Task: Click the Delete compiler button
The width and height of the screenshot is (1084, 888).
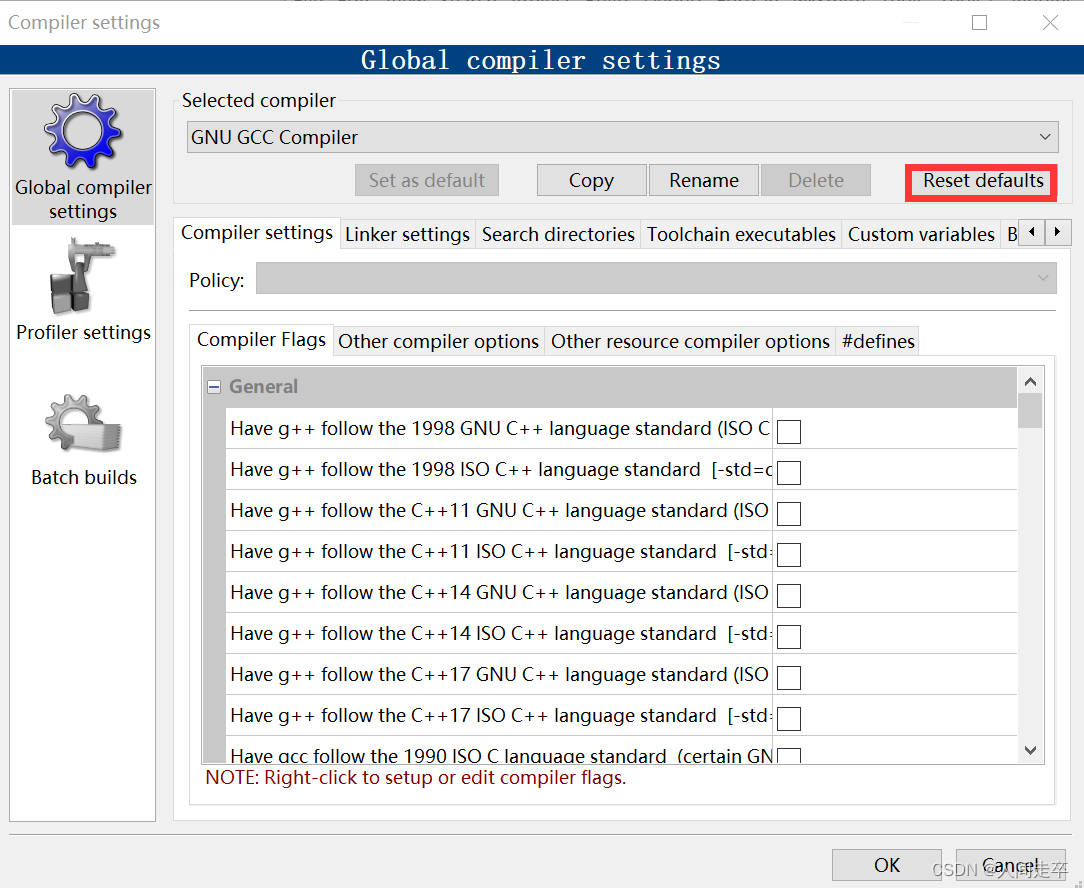Action: point(816,181)
